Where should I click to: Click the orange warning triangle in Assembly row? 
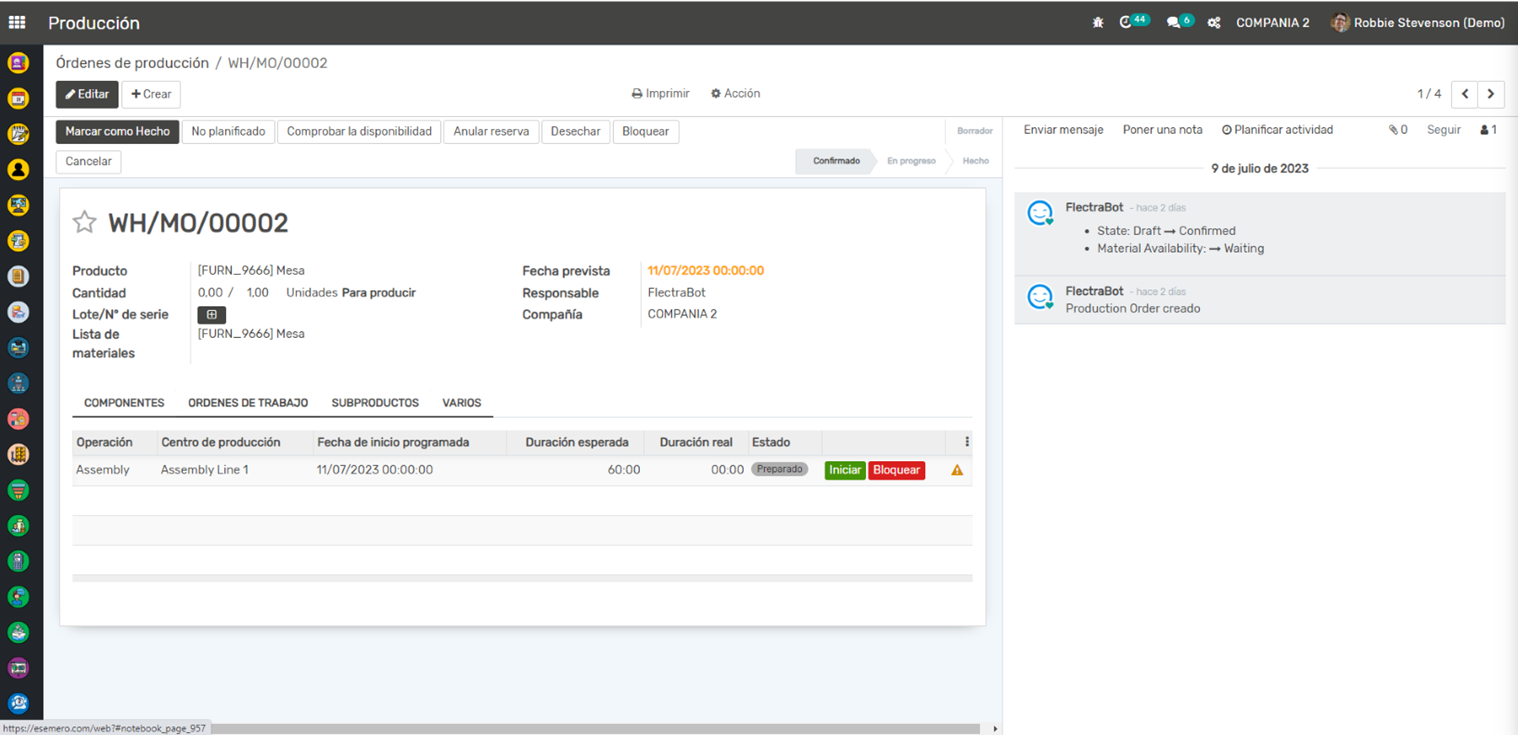pos(957,470)
